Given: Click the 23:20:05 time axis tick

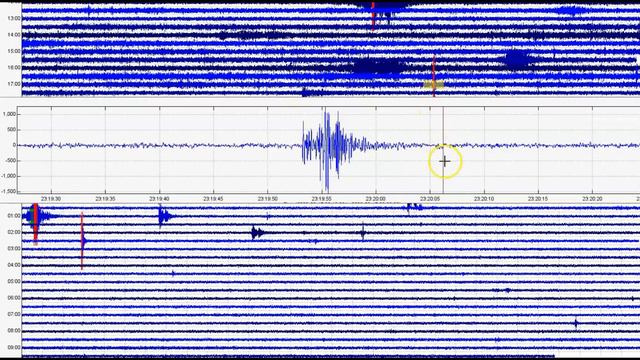Looking at the screenshot, I should pyautogui.click(x=430, y=199).
